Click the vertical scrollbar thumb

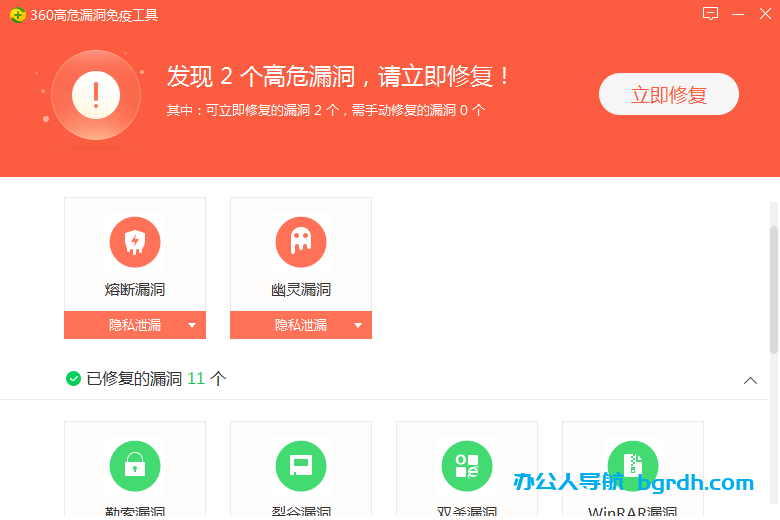tap(774, 290)
